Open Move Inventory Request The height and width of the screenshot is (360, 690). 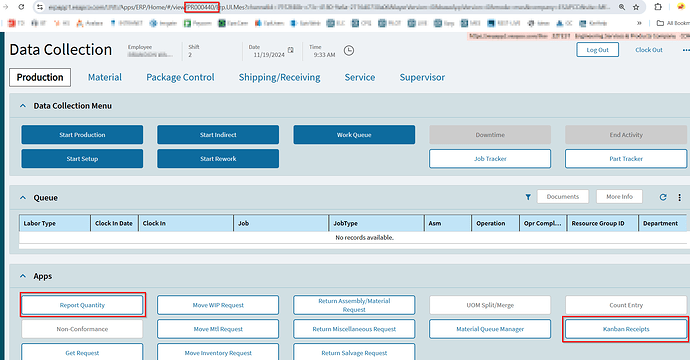coord(218,352)
